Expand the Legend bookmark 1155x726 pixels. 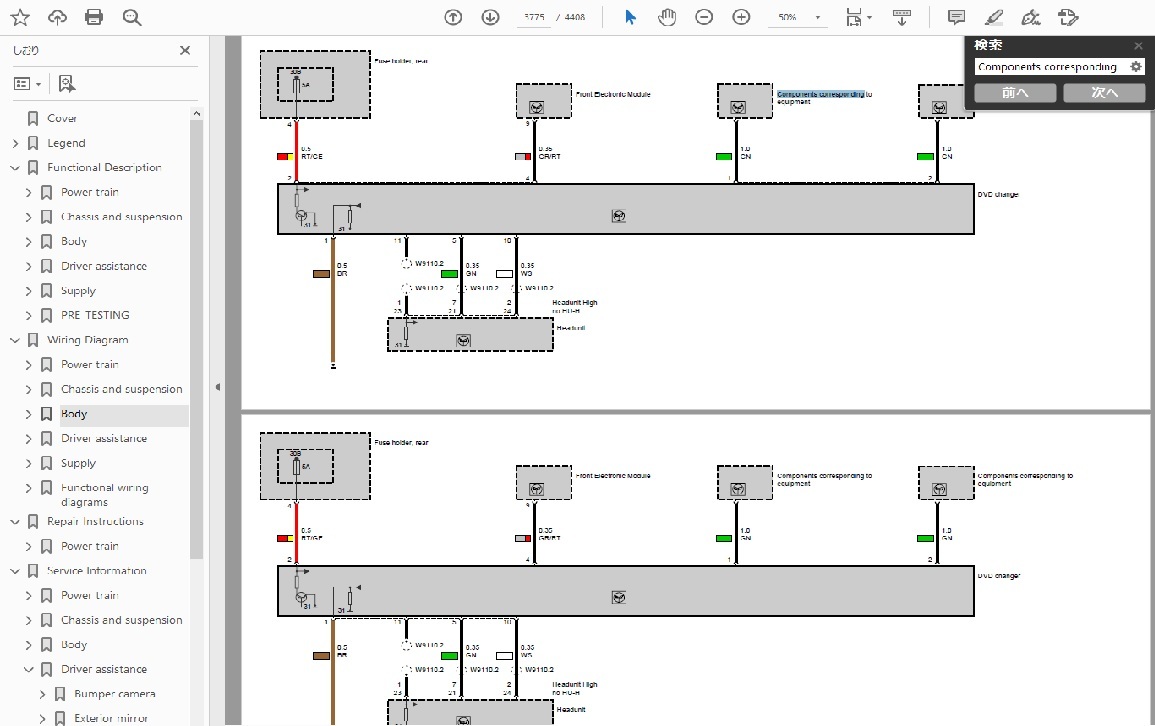pyautogui.click(x=15, y=143)
